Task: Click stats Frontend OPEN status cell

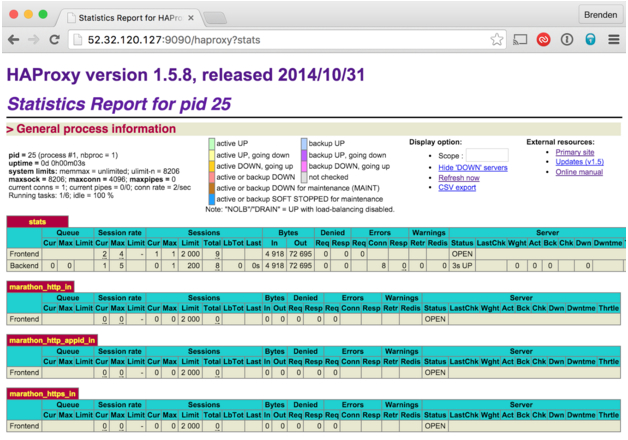Action: pyautogui.click(x=462, y=254)
